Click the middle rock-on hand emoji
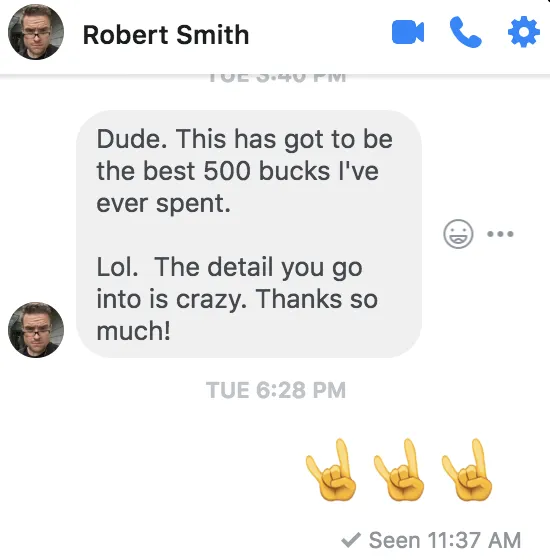 click(399, 470)
